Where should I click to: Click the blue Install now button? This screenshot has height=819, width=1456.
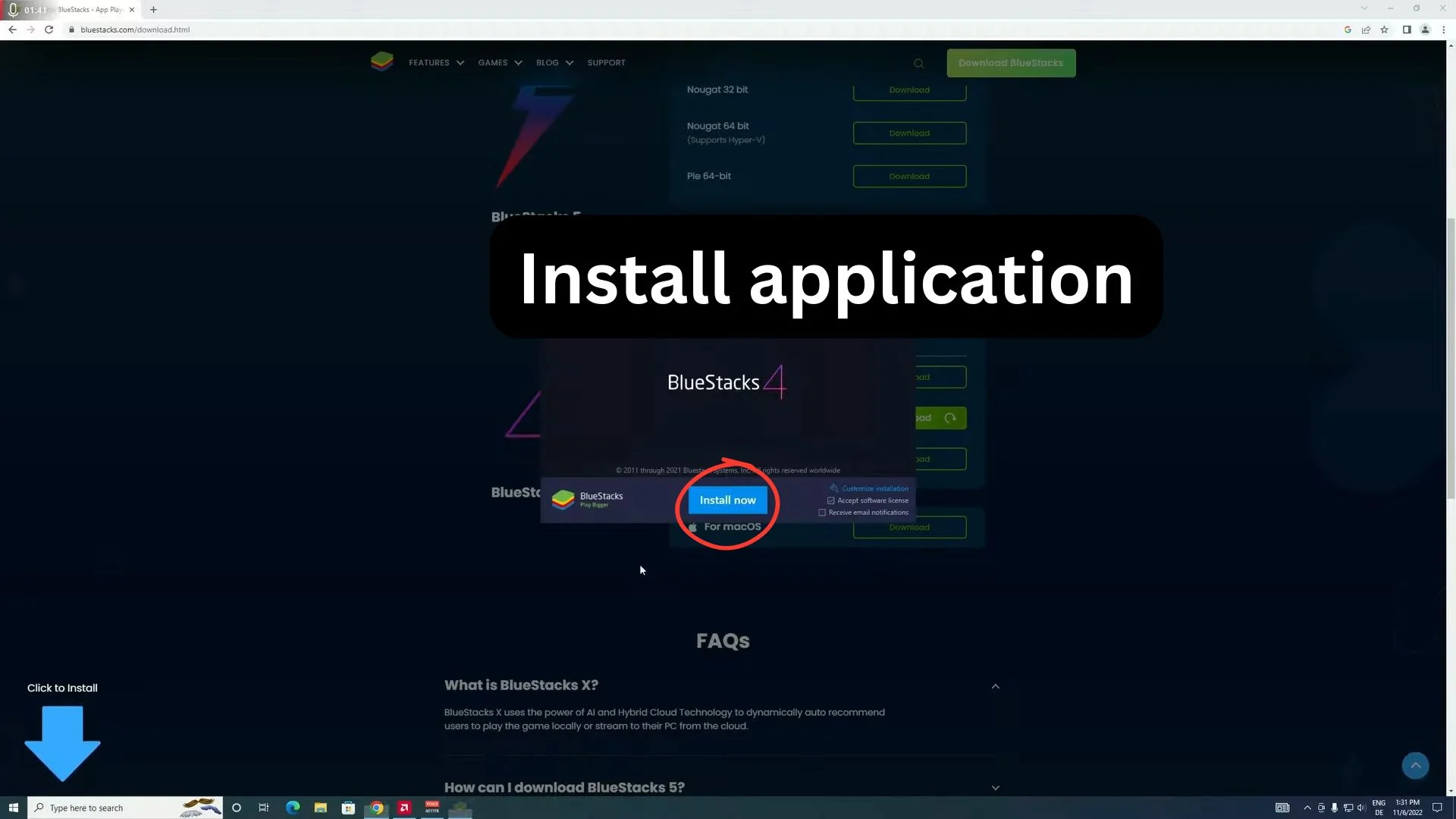point(727,500)
